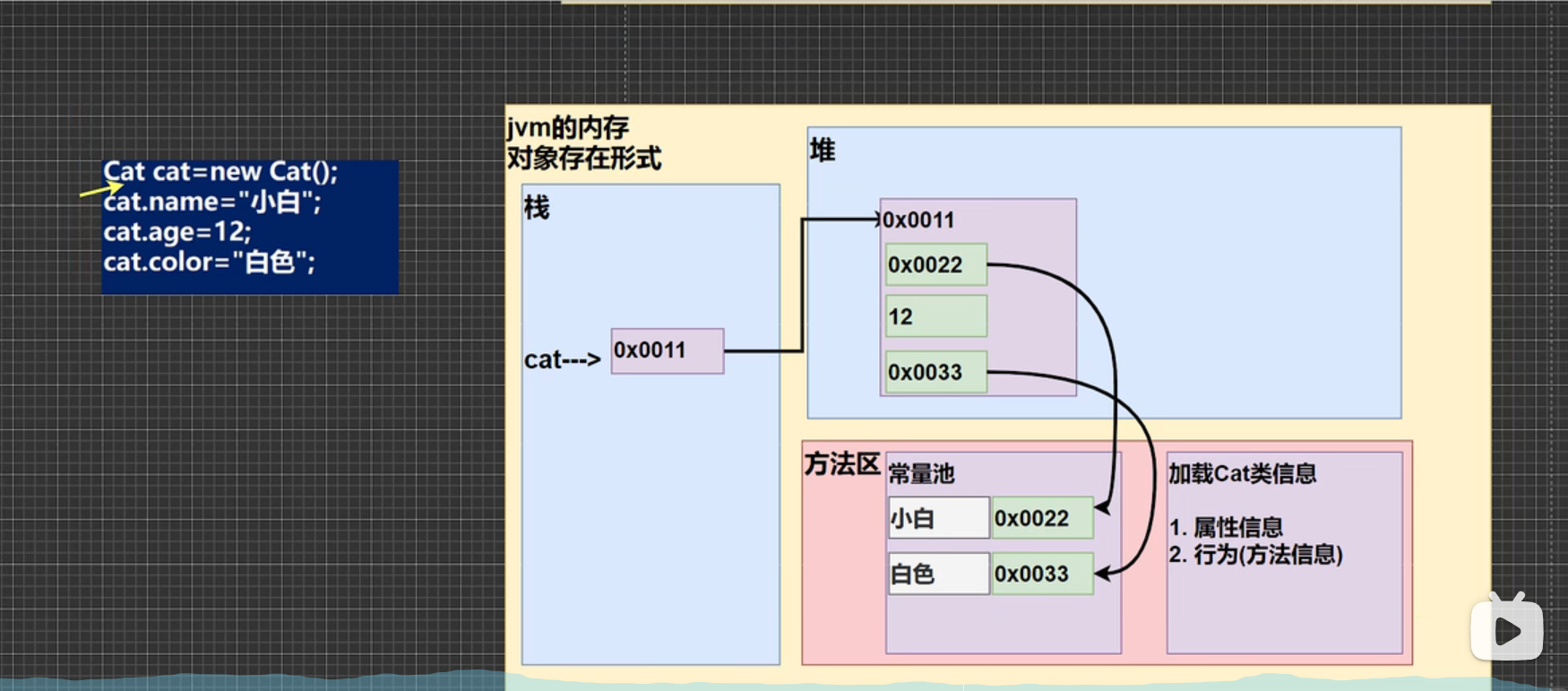Screen dimensions: 1568x691
Task: Select the '2. 行为(方法信息)' text
Action: [x=1255, y=555]
